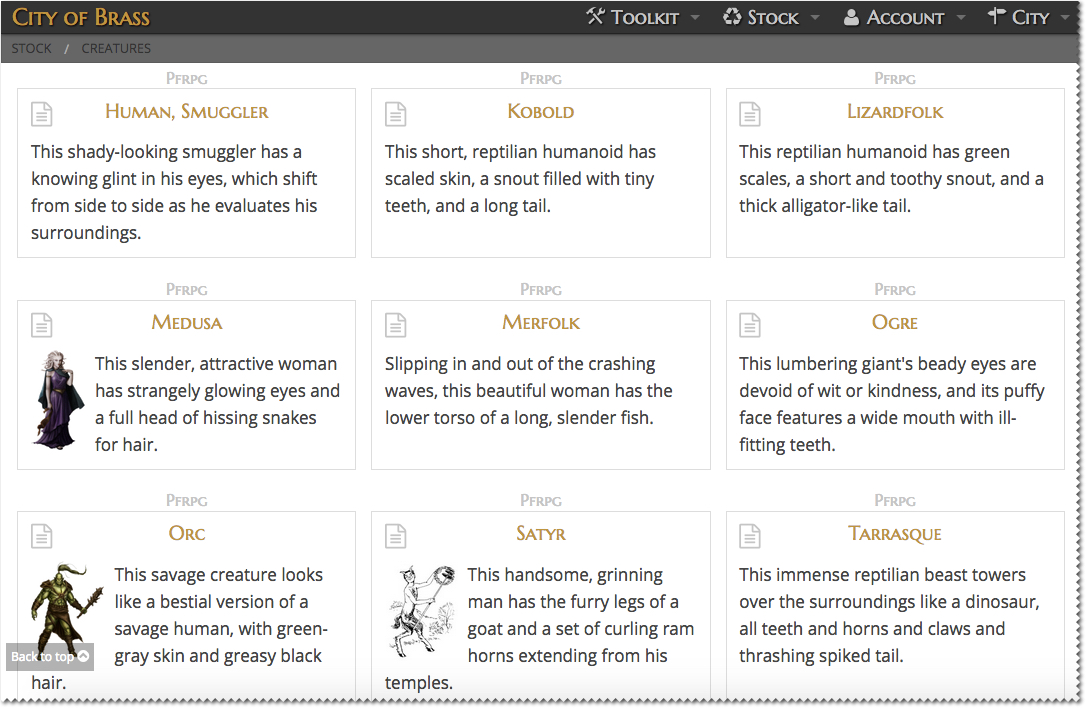The height and width of the screenshot is (708, 1086).
Task: Click the document icon on Human, Smuggler card
Action: pos(42,114)
